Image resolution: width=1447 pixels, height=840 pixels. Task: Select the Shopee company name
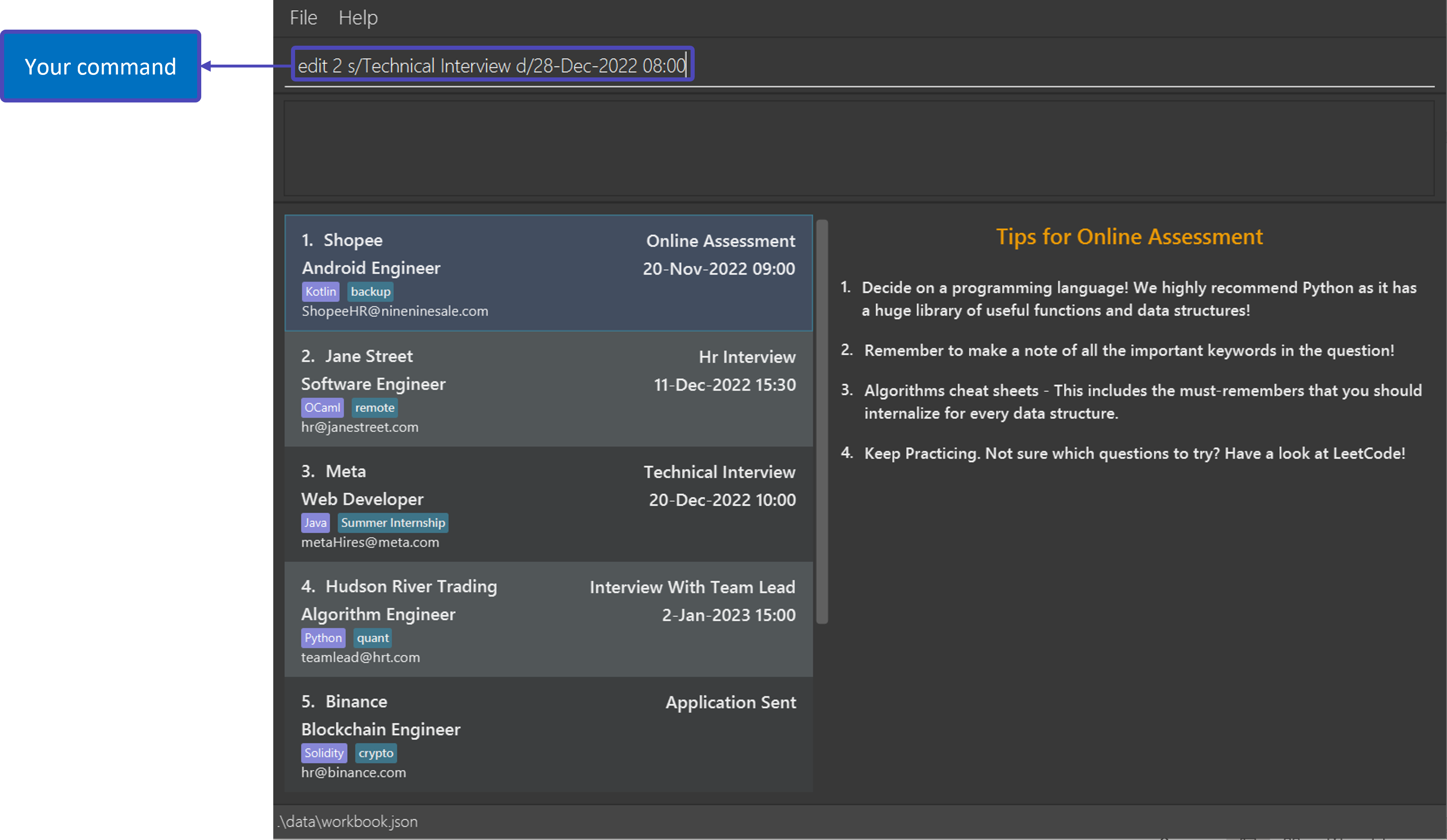coord(353,240)
